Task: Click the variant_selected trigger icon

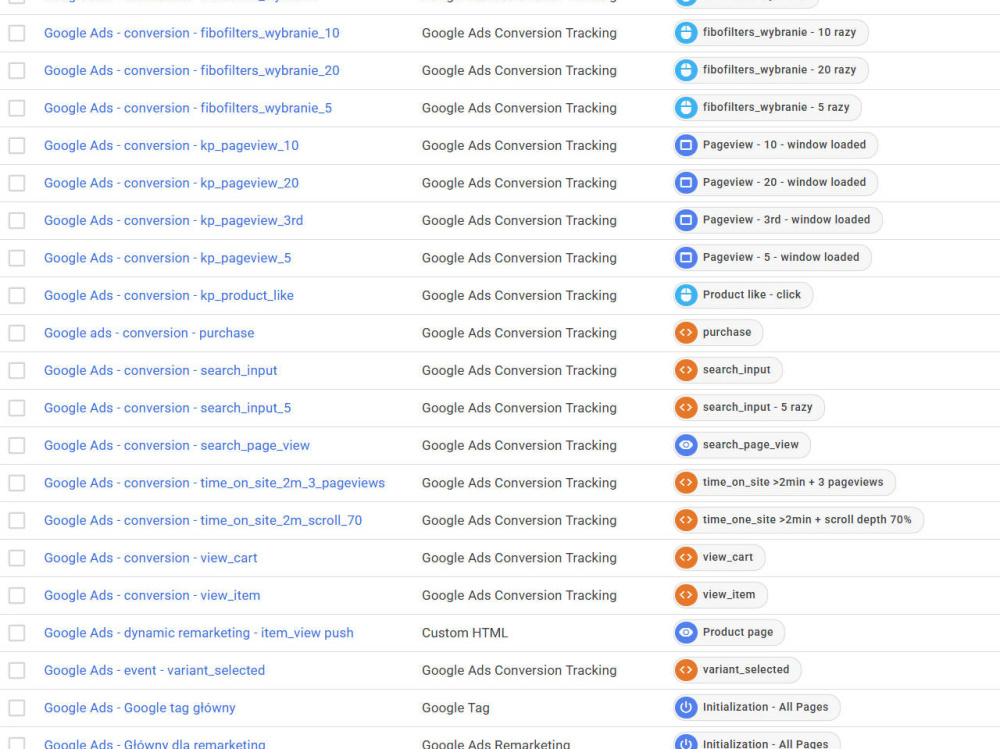Action: [686, 670]
